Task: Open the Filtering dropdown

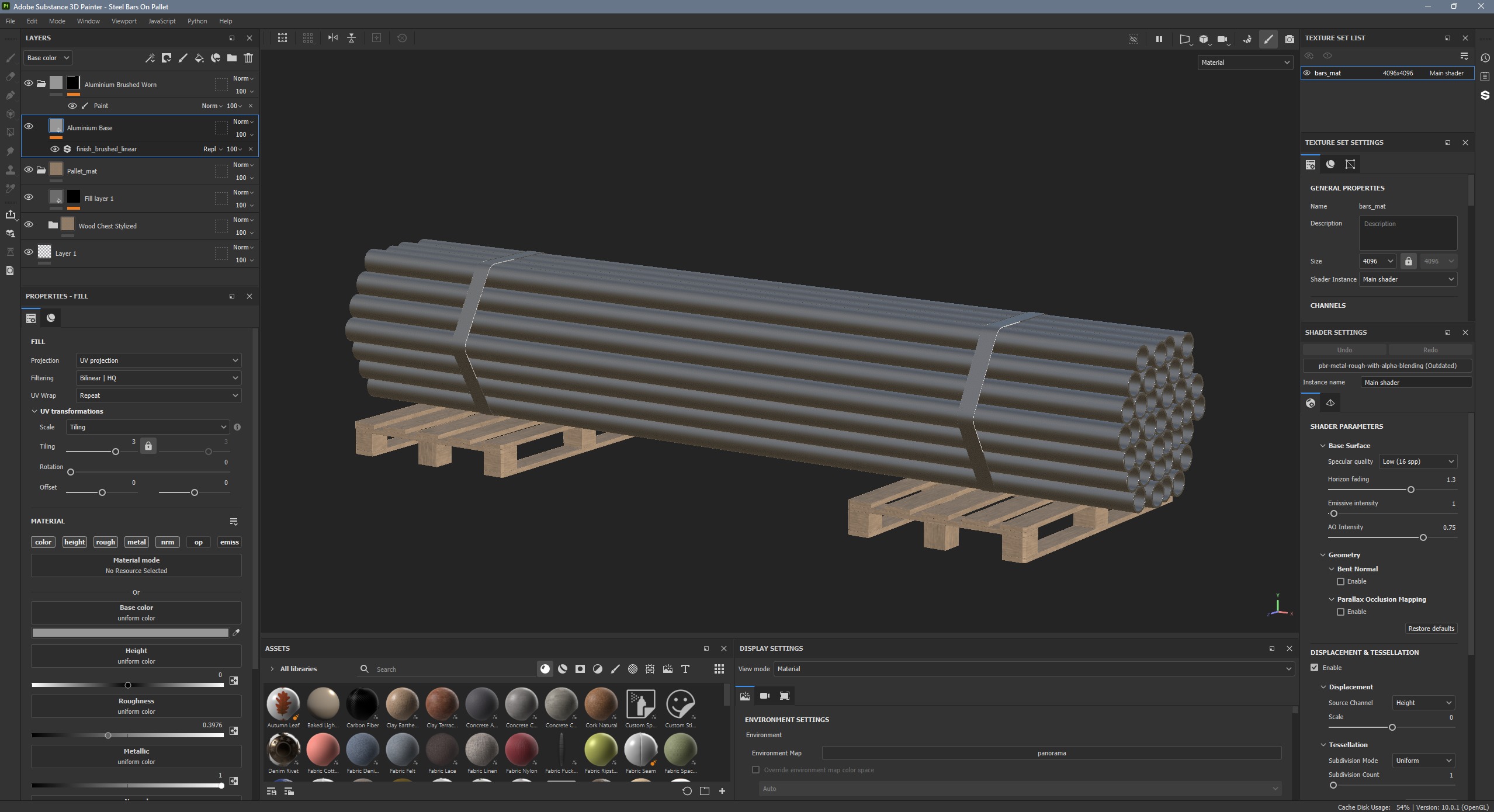Action: pyautogui.click(x=158, y=378)
